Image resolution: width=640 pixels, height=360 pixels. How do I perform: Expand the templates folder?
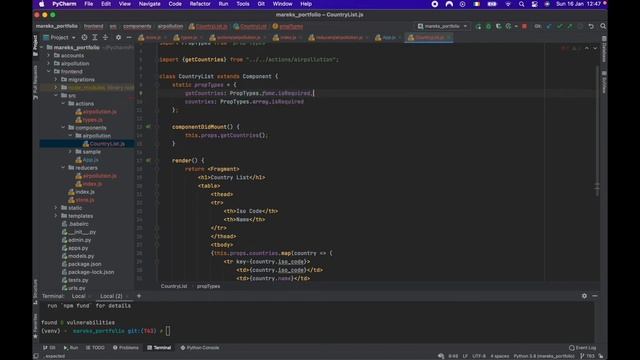click(56, 216)
